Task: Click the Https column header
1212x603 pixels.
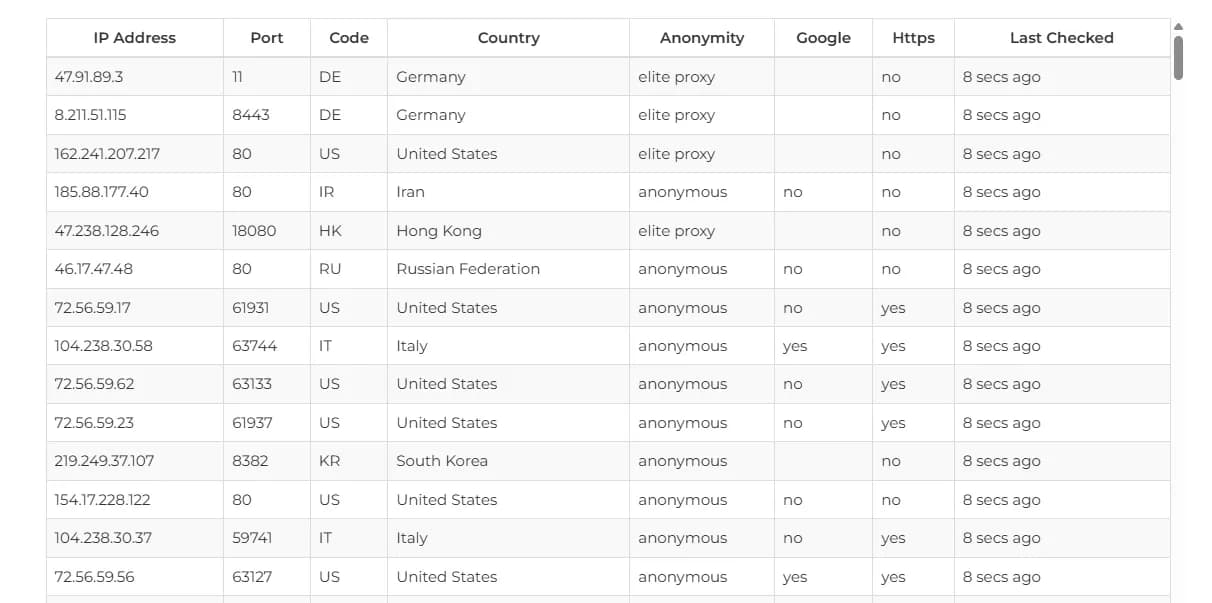Action: (913, 37)
